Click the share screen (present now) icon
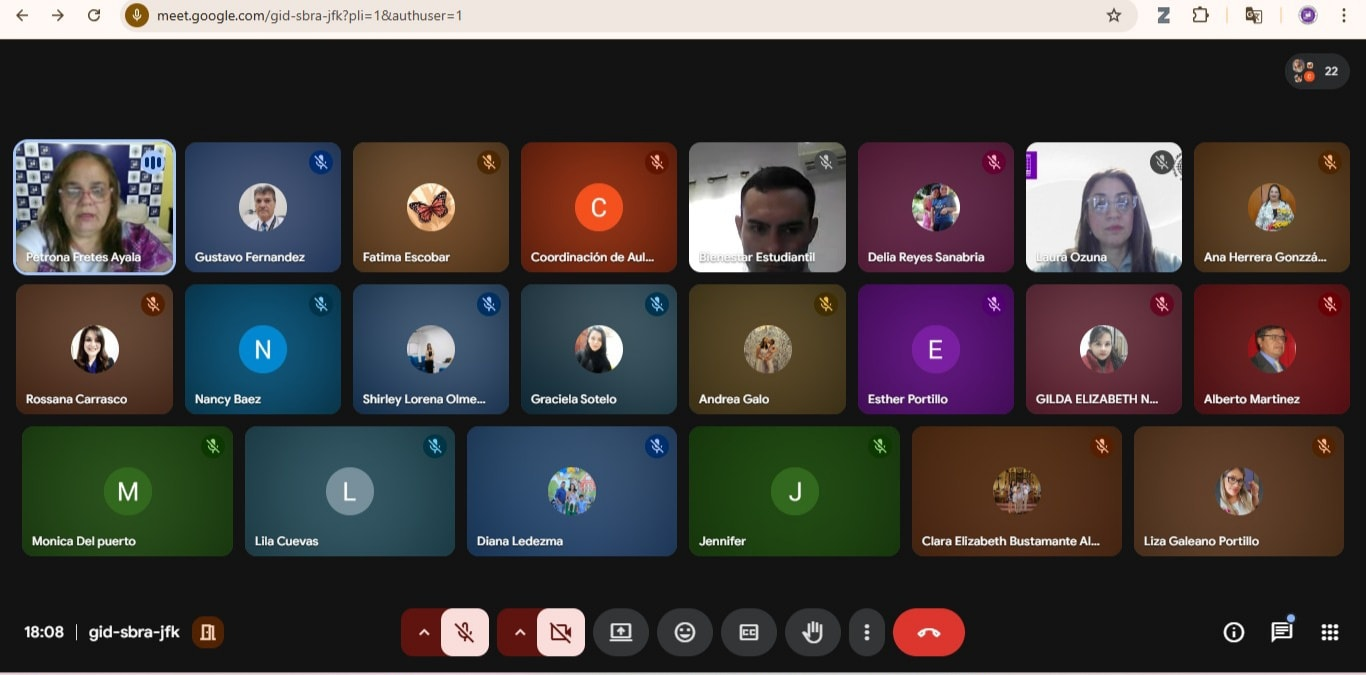The height and width of the screenshot is (675, 1366). tap(621, 632)
